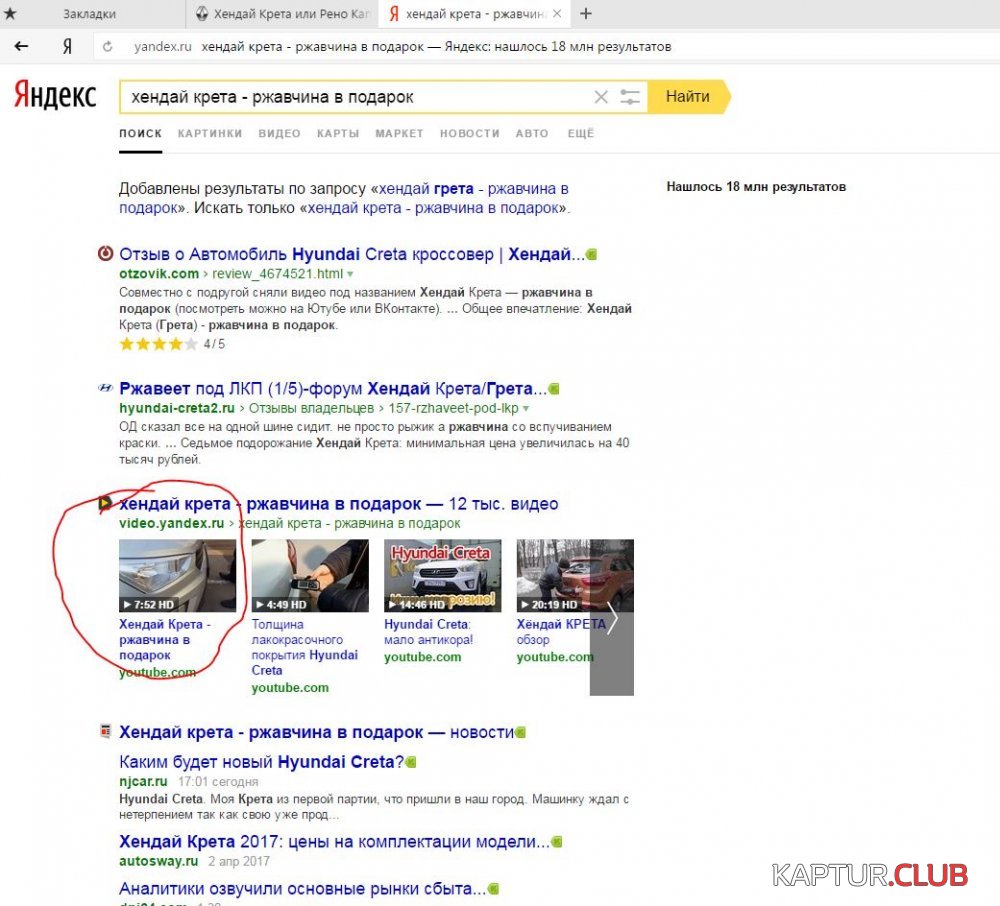Viewport: 1000px width, 906px height.
Task: Open advanced search settings sliders icon
Action: 630,97
